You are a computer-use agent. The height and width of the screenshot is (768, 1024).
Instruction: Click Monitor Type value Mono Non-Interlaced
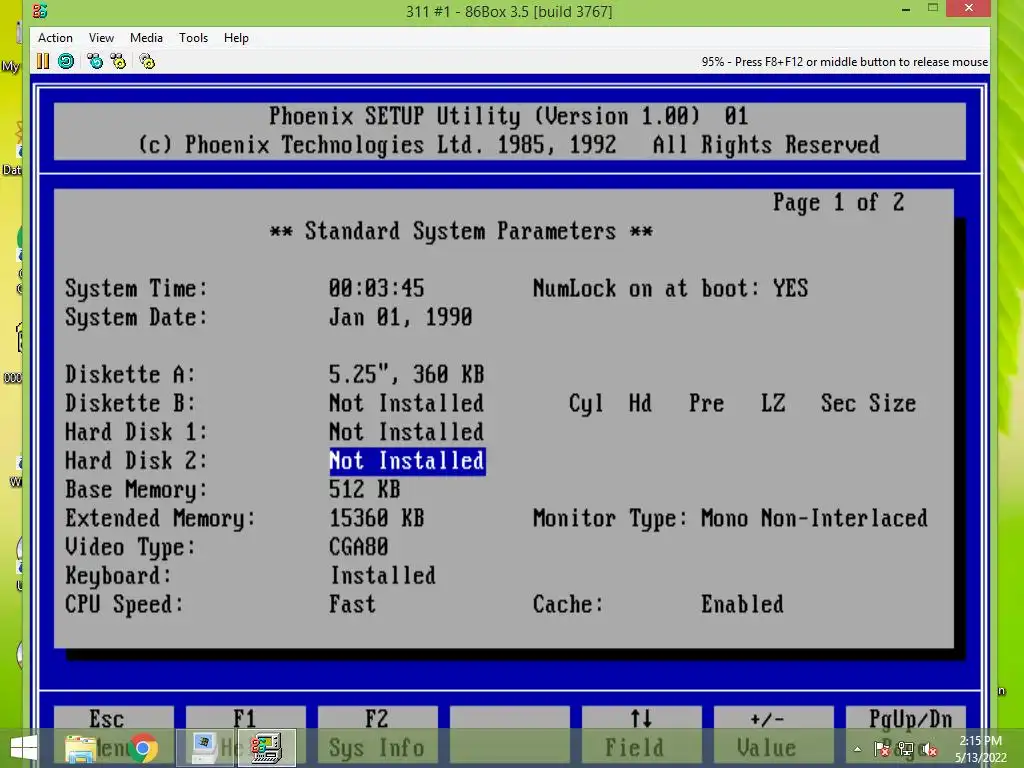click(814, 518)
